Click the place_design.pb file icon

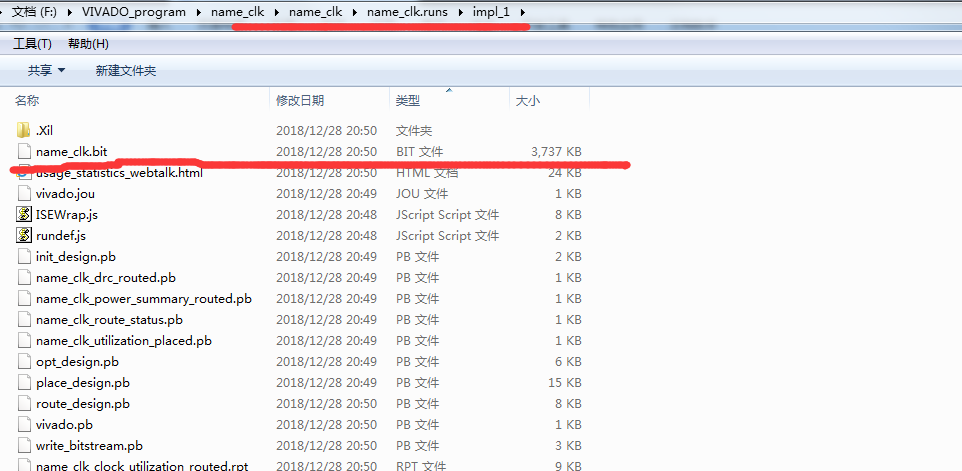click(x=24, y=382)
